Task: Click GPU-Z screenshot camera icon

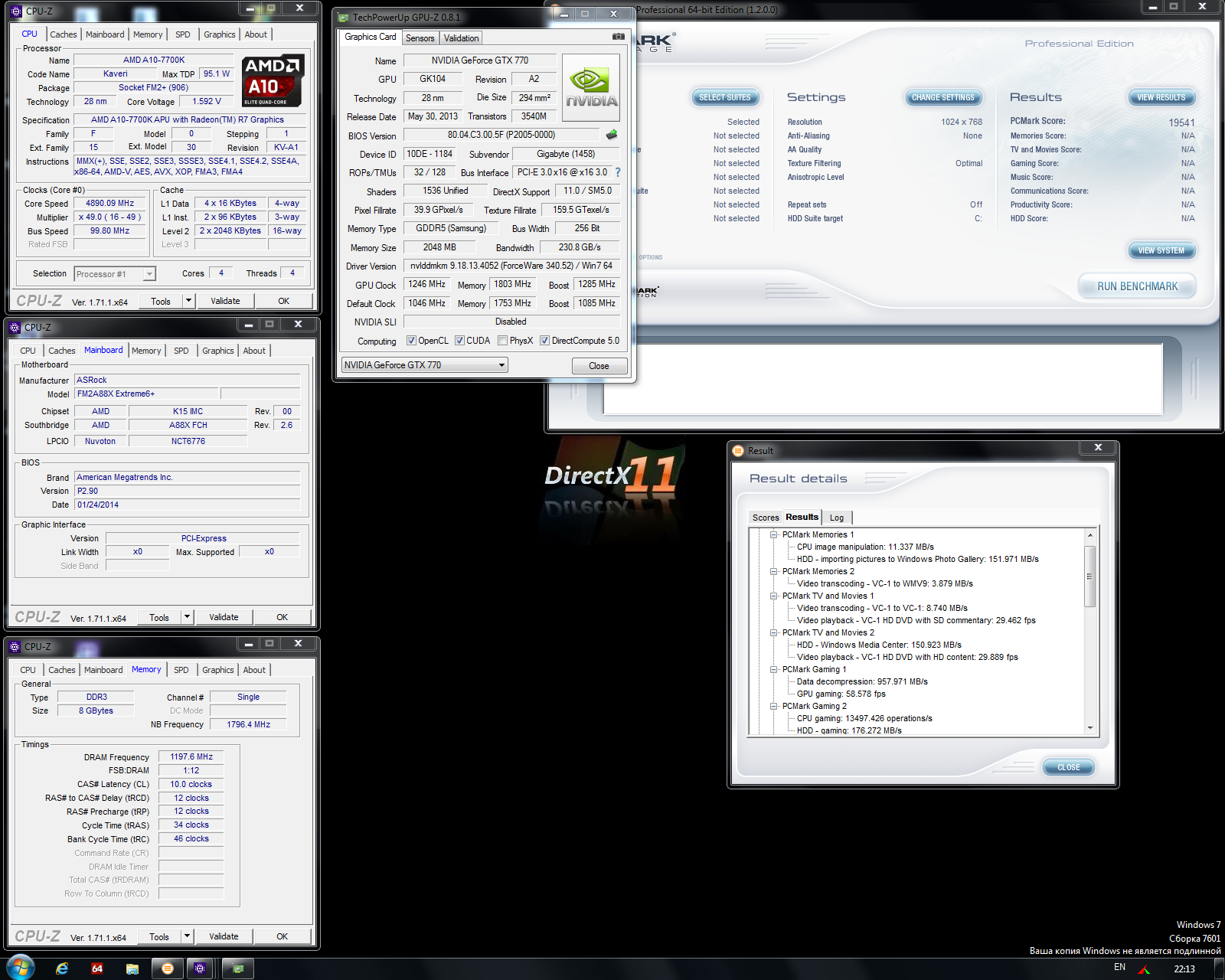Action: point(619,37)
